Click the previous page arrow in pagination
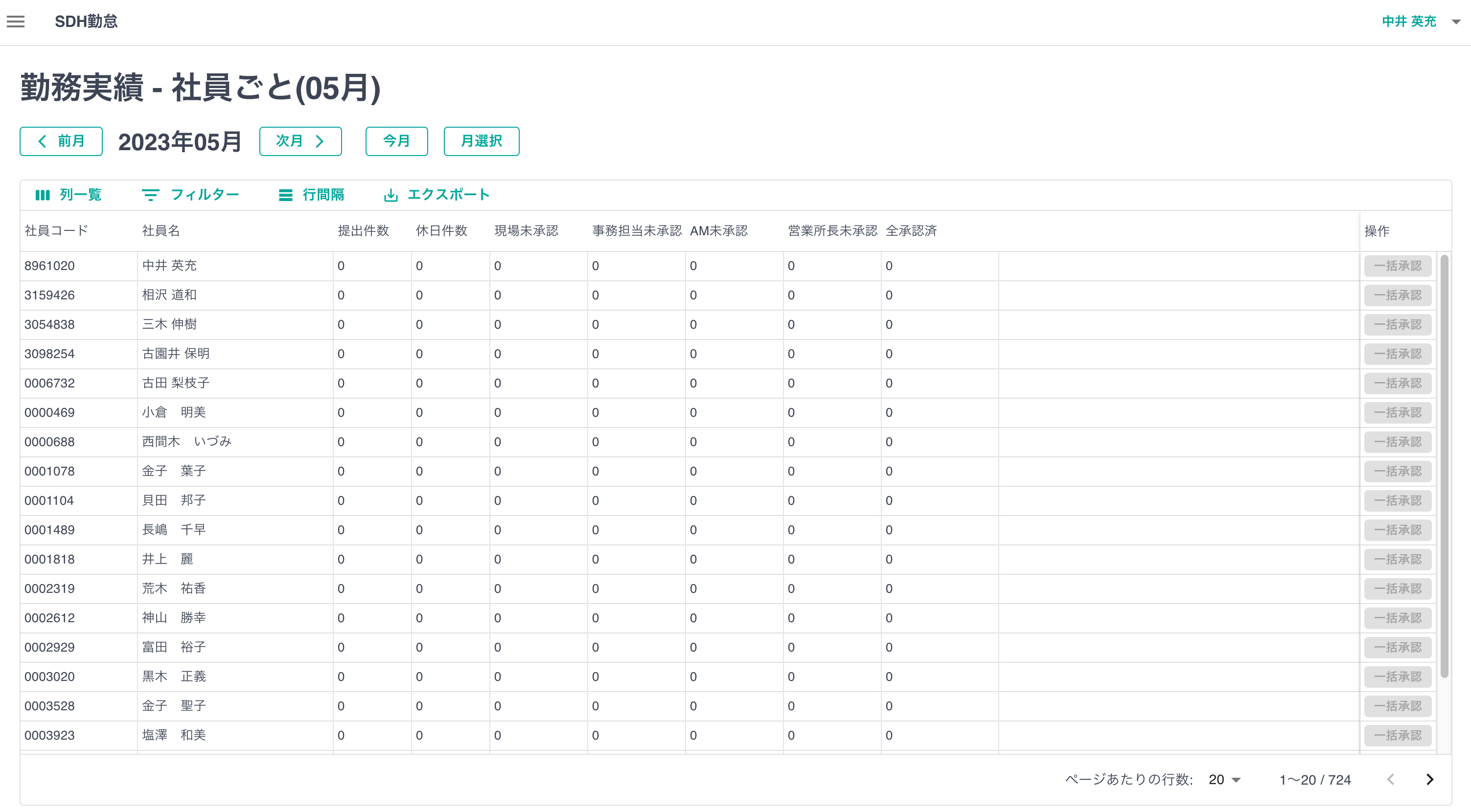 coord(1390,780)
